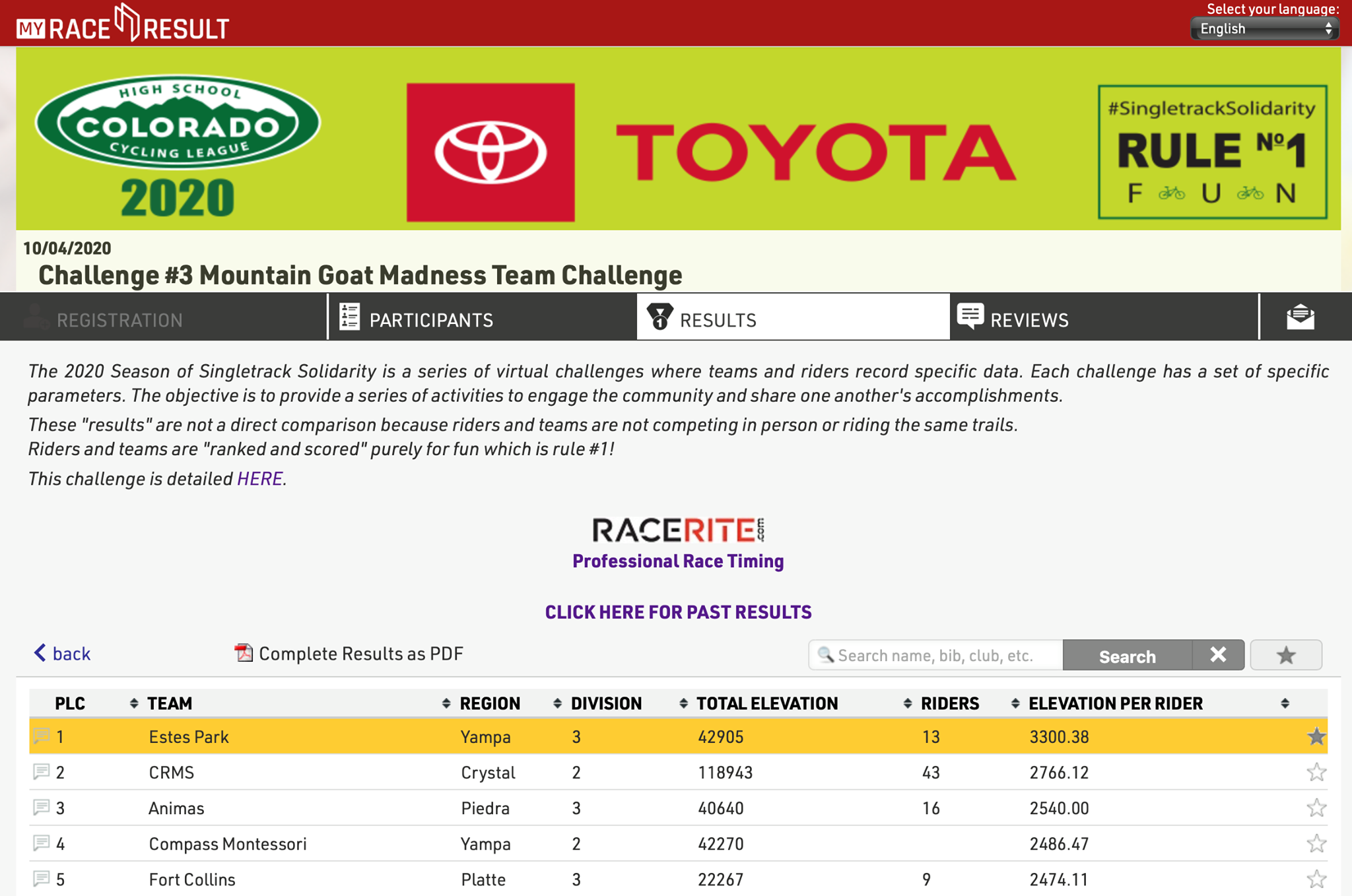
Task: Select the 118943 total elevation value
Action: [x=726, y=773]
